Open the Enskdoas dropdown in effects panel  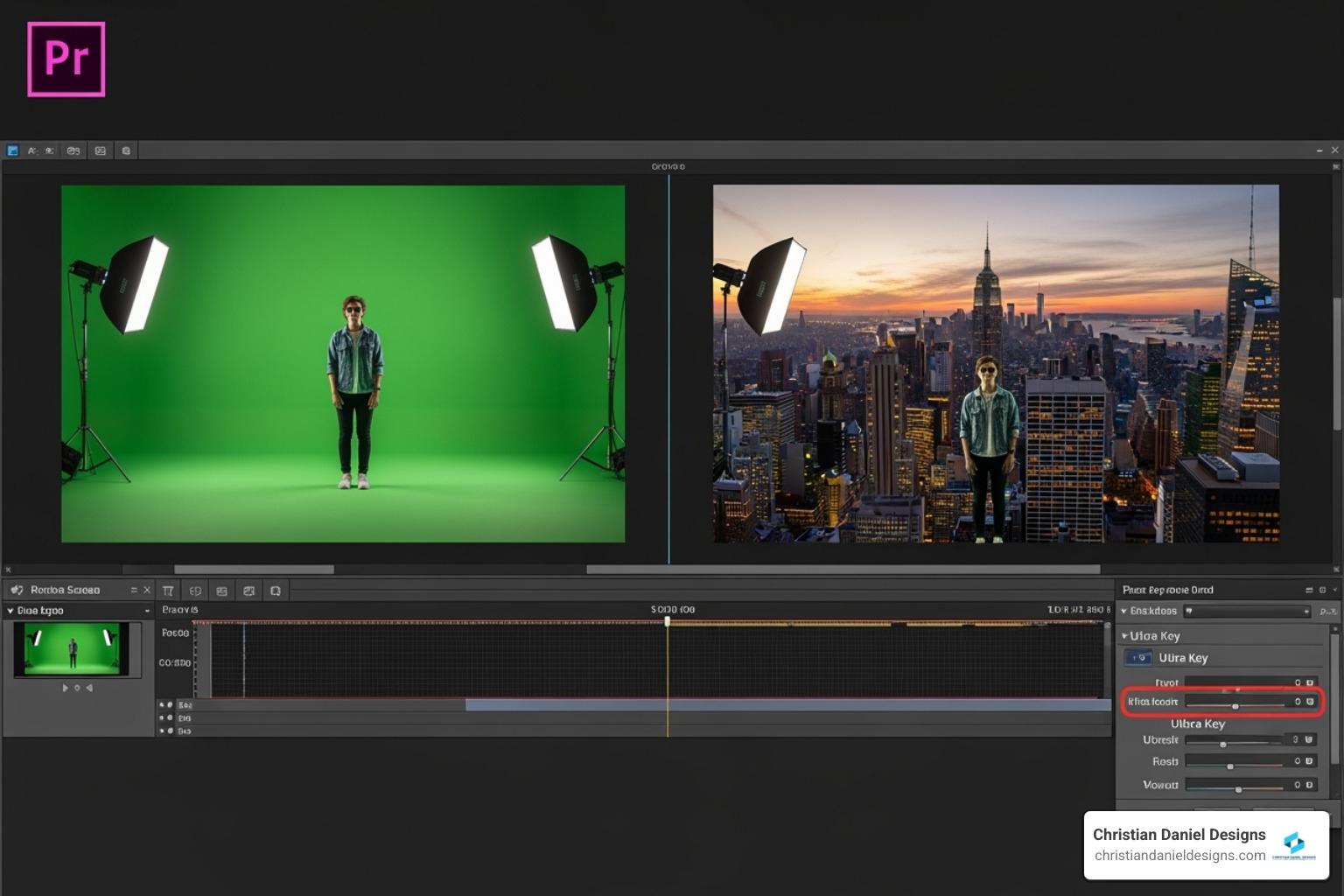click(x=1247, y=611)
